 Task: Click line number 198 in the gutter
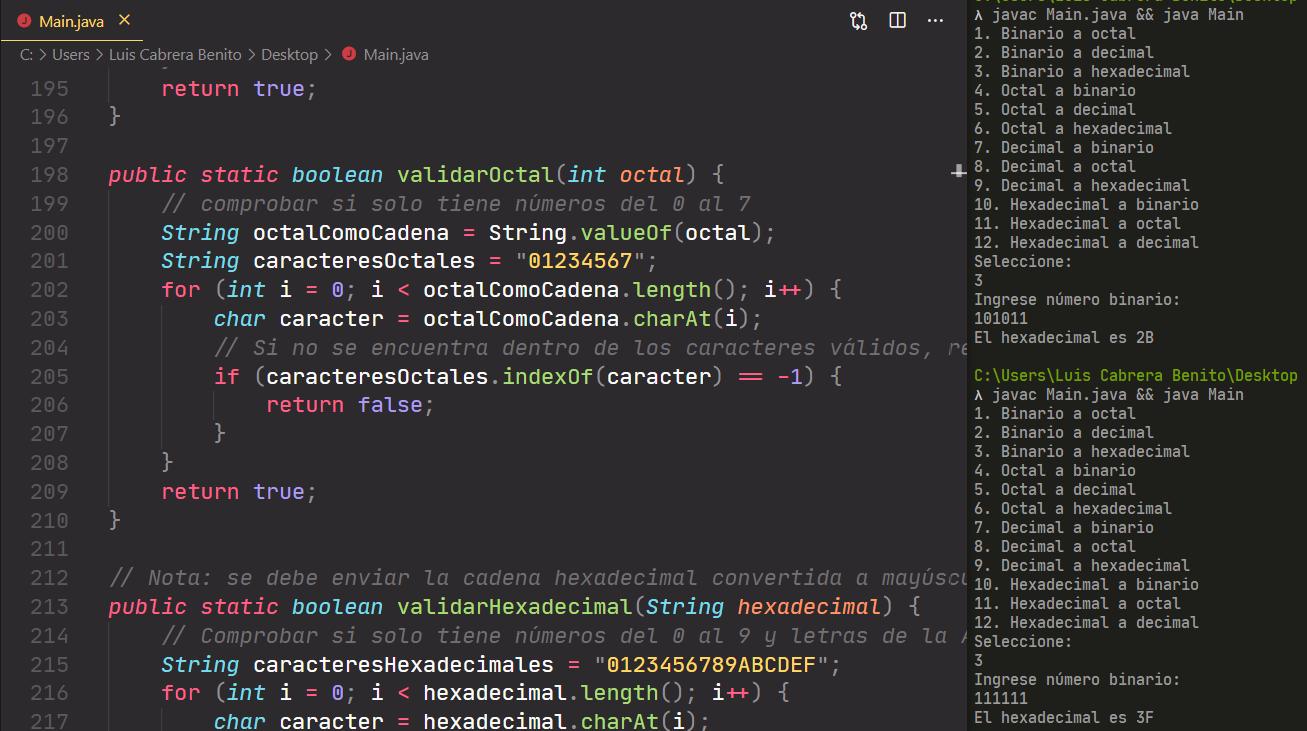pos(49,175)
